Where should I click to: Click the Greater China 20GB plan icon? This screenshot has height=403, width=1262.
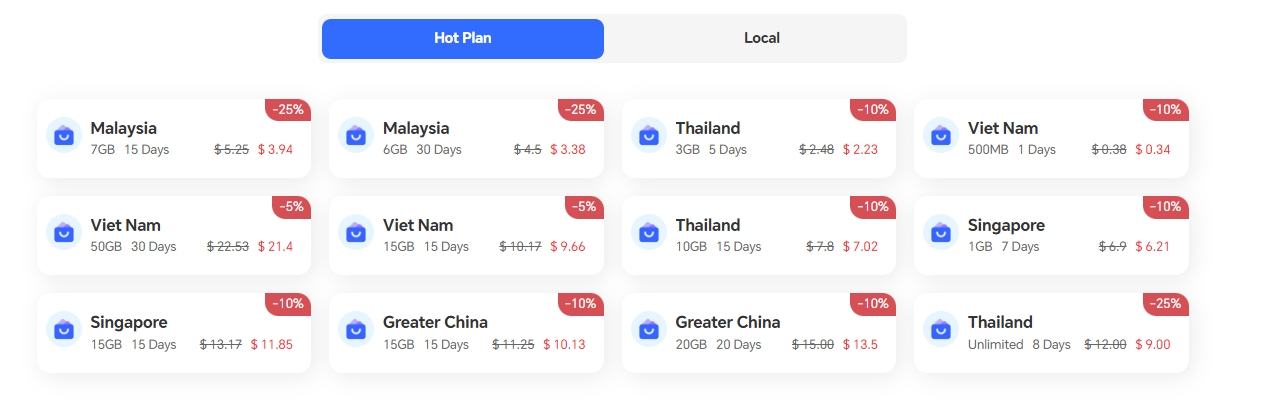(x=649, y=329)
